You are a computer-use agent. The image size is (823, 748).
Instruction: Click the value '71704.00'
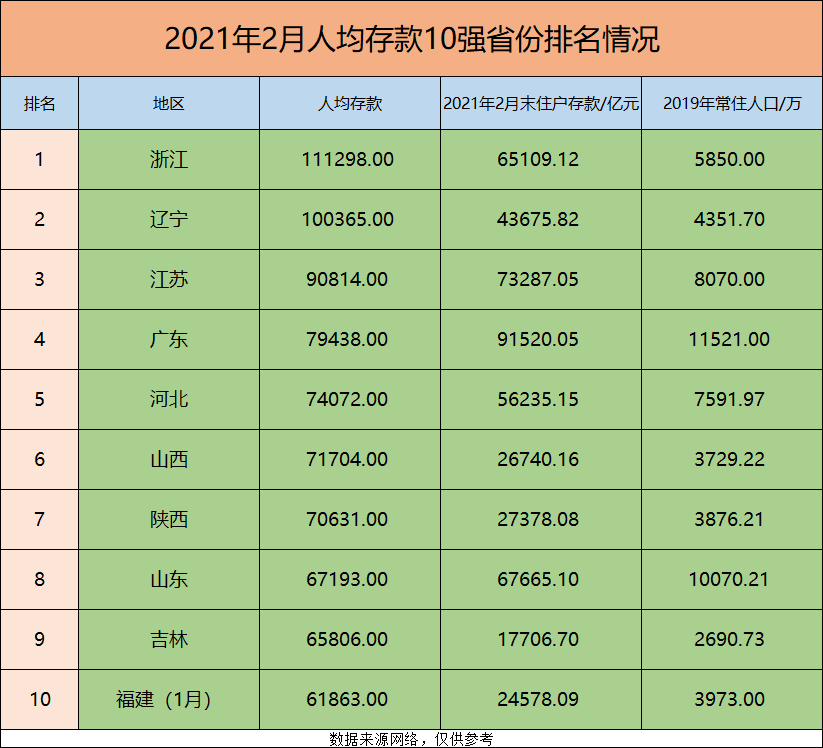click(x=347, y=460)
